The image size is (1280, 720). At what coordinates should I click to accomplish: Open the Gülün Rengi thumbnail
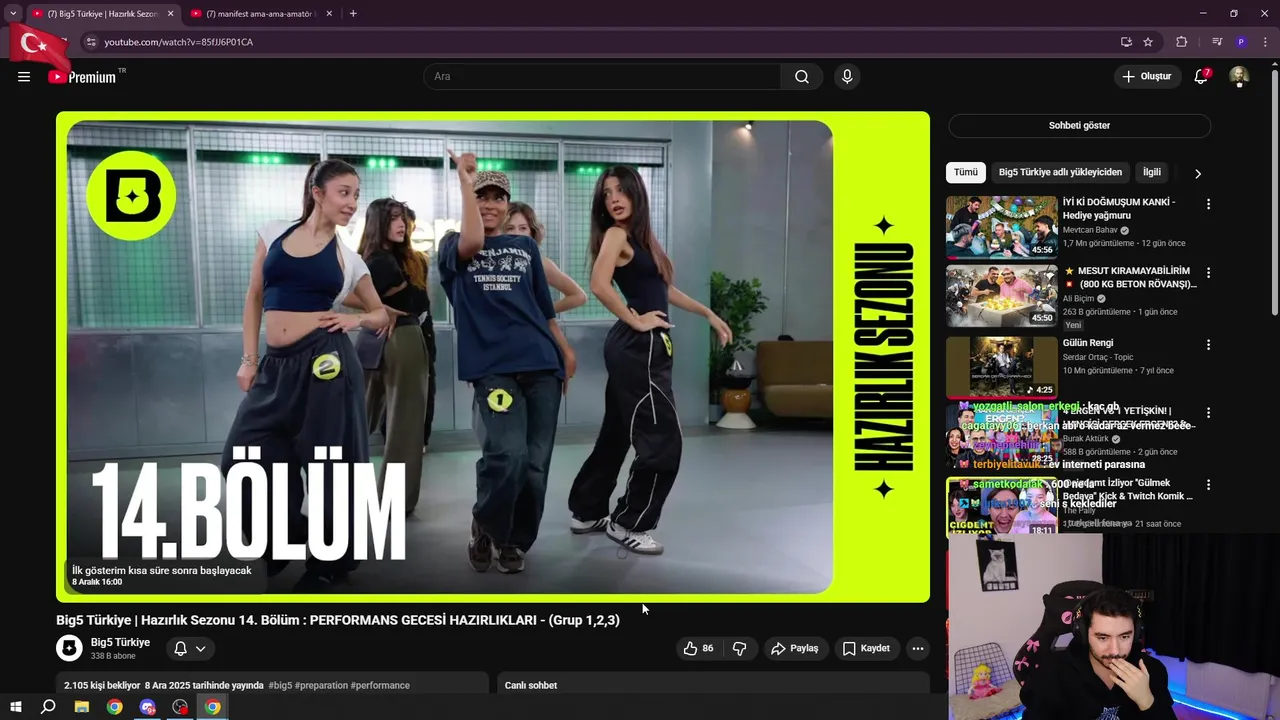tap(1001, 367)
